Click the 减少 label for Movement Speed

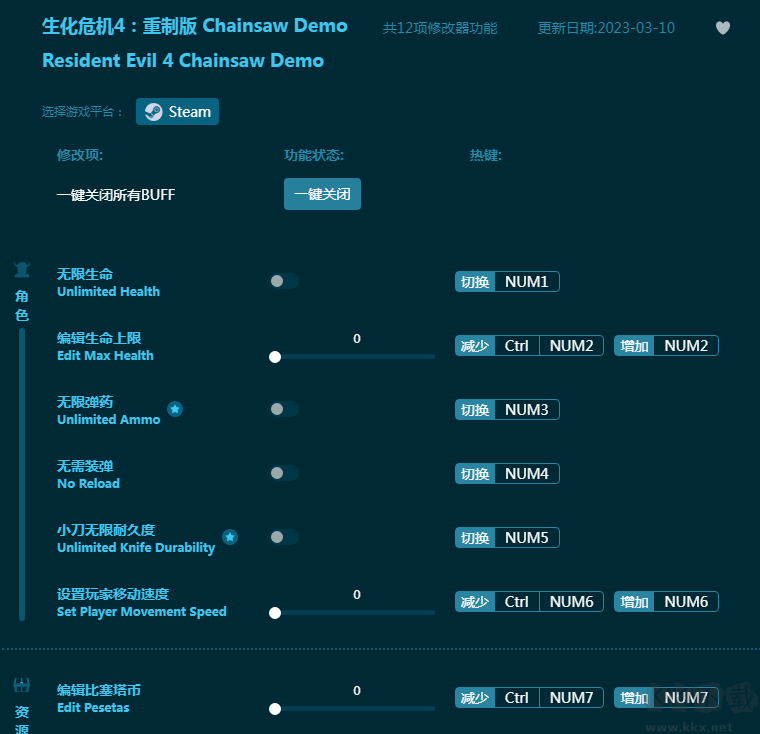(x=475, y=602)
